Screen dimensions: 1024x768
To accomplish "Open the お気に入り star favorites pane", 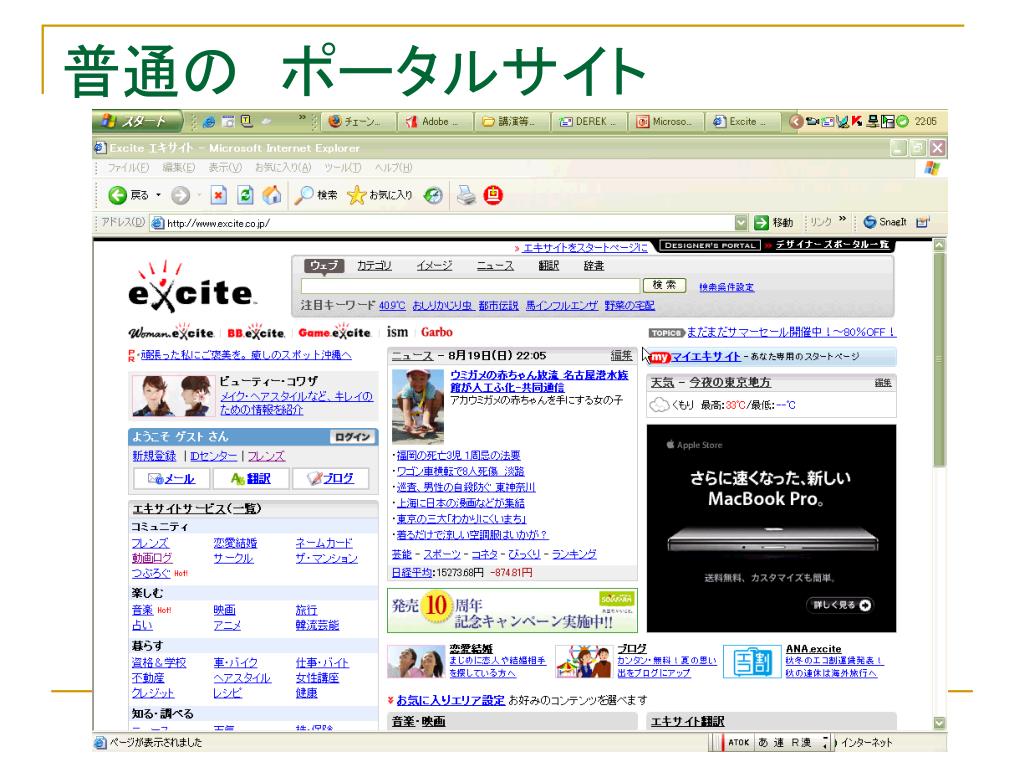I will 379,195.
